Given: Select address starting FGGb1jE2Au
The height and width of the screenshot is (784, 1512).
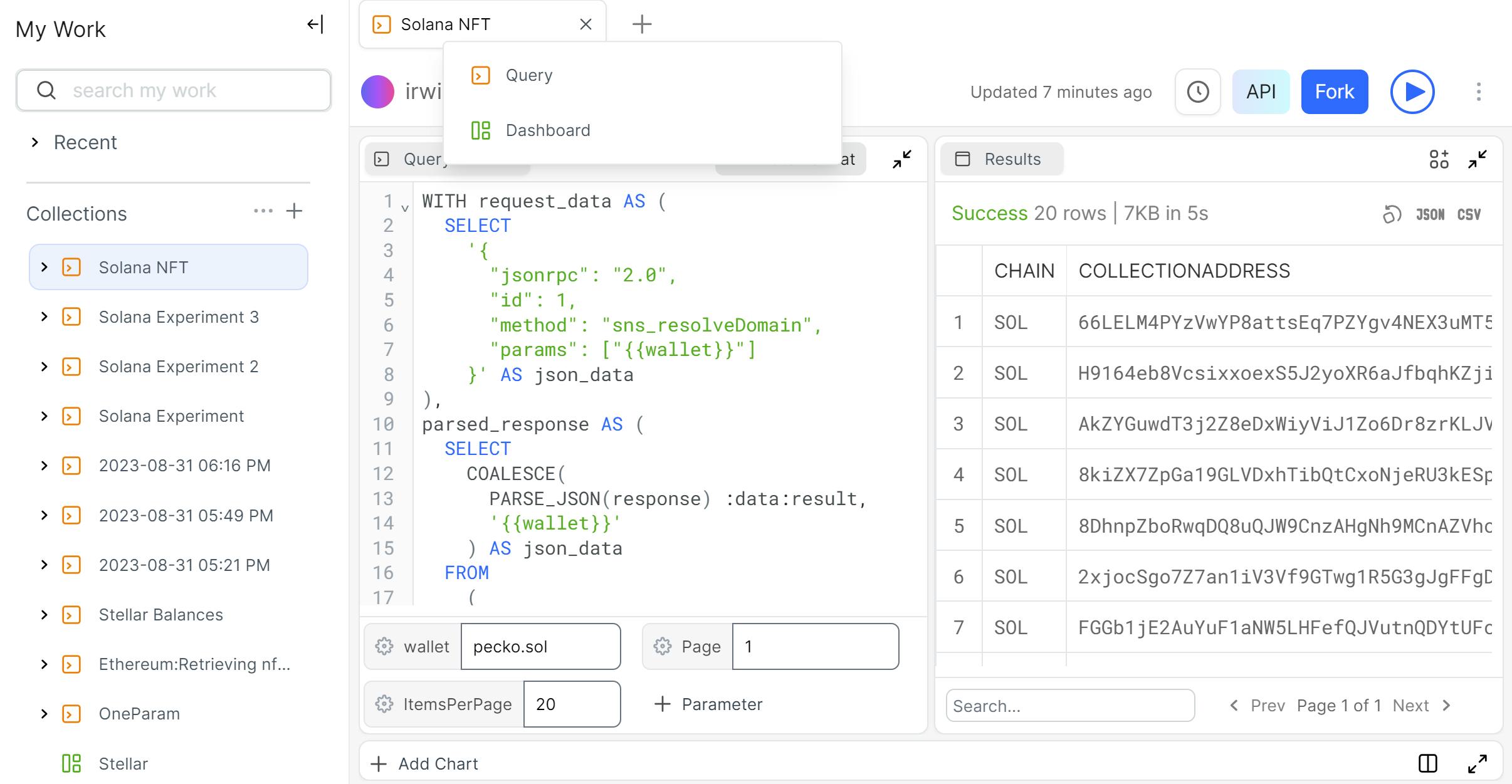Looking at the screenshot, I should (1284, 627).
